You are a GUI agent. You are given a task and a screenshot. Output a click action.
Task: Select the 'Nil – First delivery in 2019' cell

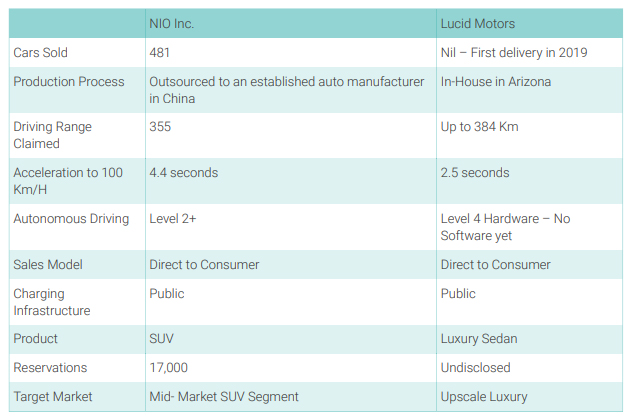pos(514,53)
